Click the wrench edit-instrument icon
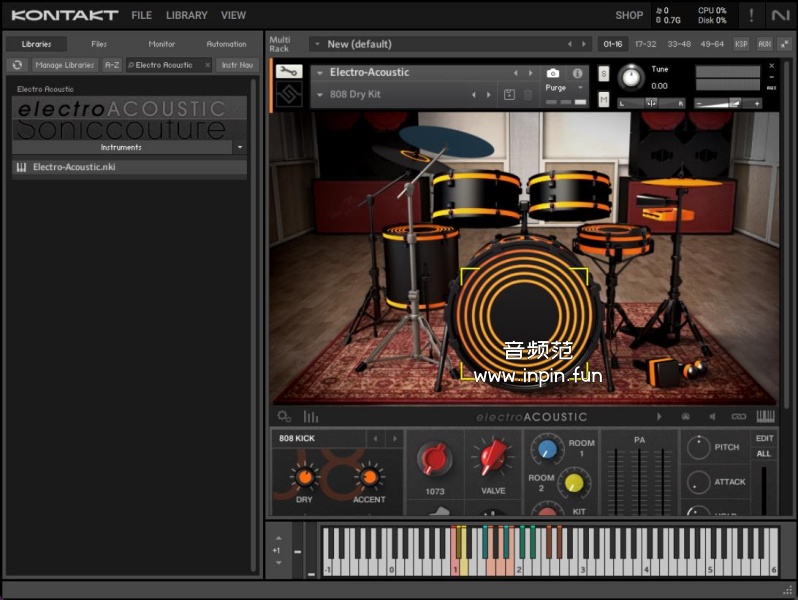The image size is (798, 600). (289, 72)
